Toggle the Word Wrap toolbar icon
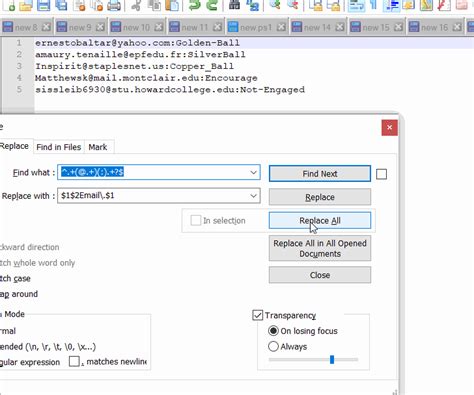The height and width of the screenshot is (395, 474). (356, 5)
